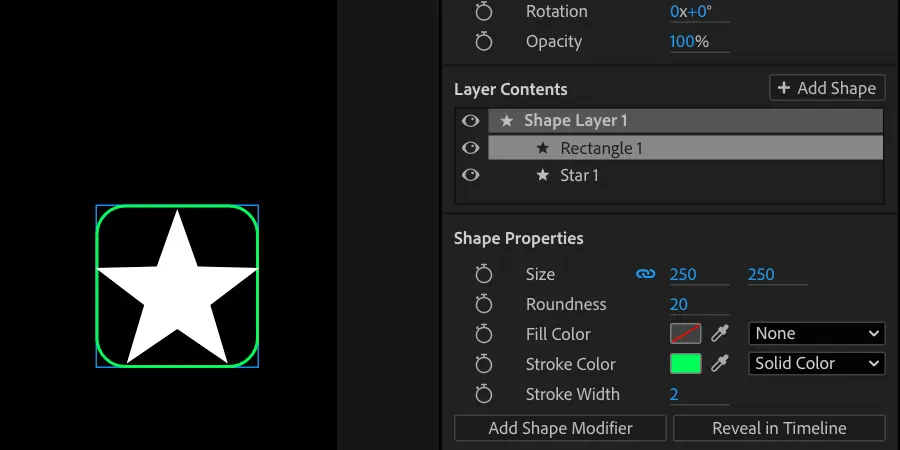The image size is (900, 450).
Task: Open the Fill Color type dropdown
Action: (x=816, y=334)
